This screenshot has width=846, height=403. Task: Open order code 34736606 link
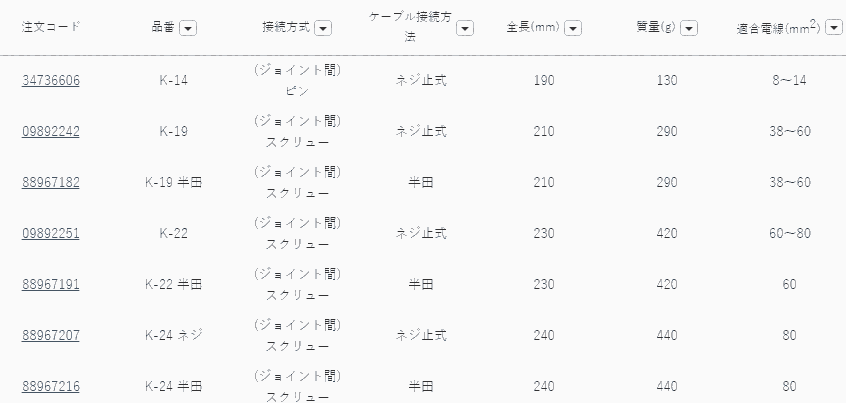pyautogui.click(x=51, y=80)
